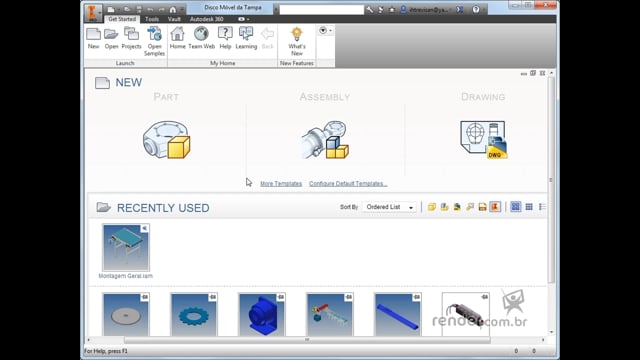
Task: Click the user account sign-in icon
Action: pos(403,9)
